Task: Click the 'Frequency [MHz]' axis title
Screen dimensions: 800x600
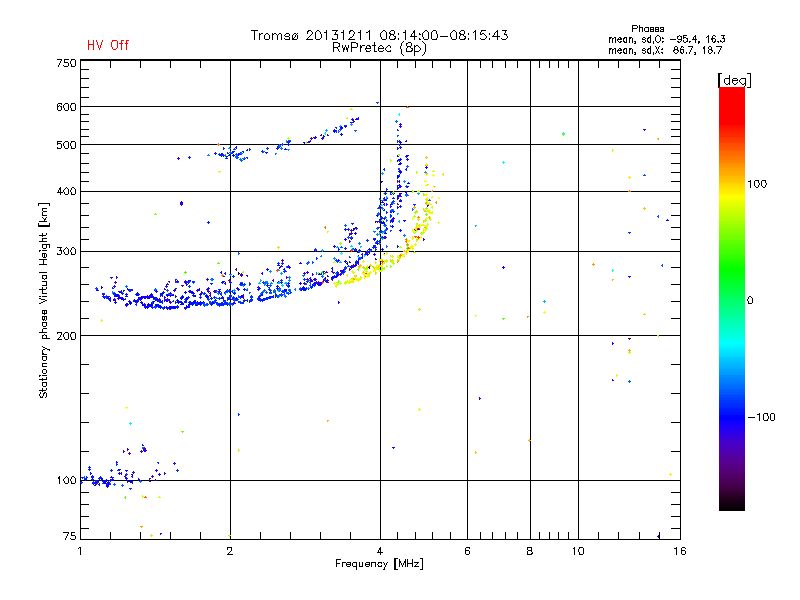Action: click(379, 564)
